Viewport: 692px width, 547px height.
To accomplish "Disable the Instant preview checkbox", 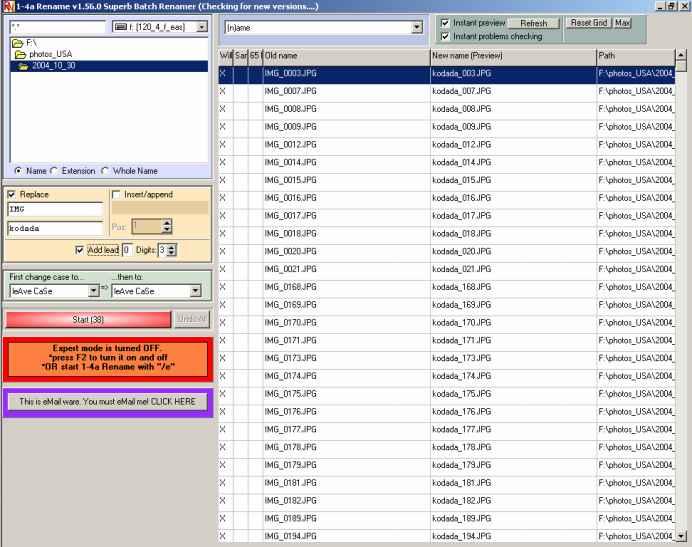I will pos(446,22).
